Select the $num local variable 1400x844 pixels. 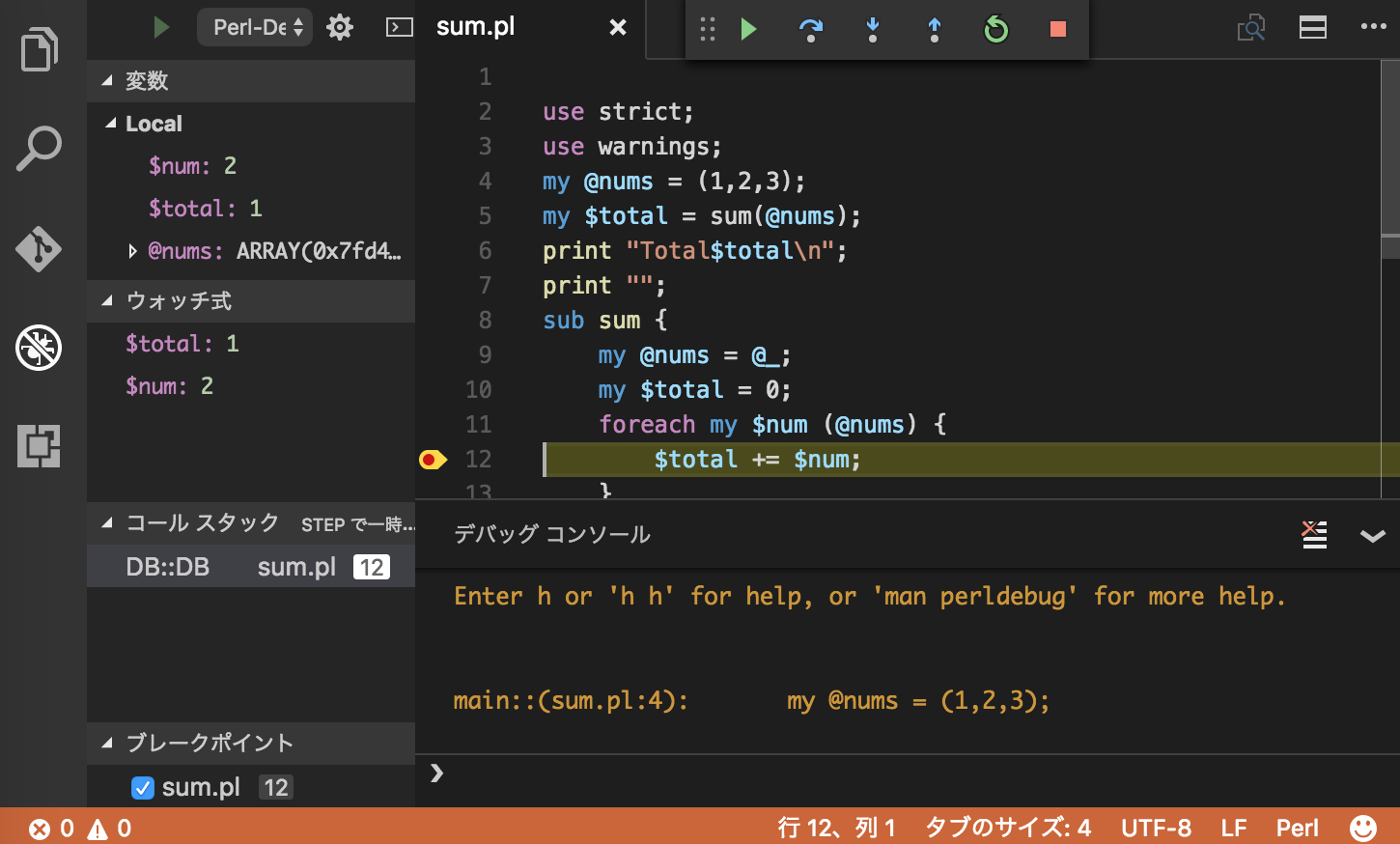251,166
